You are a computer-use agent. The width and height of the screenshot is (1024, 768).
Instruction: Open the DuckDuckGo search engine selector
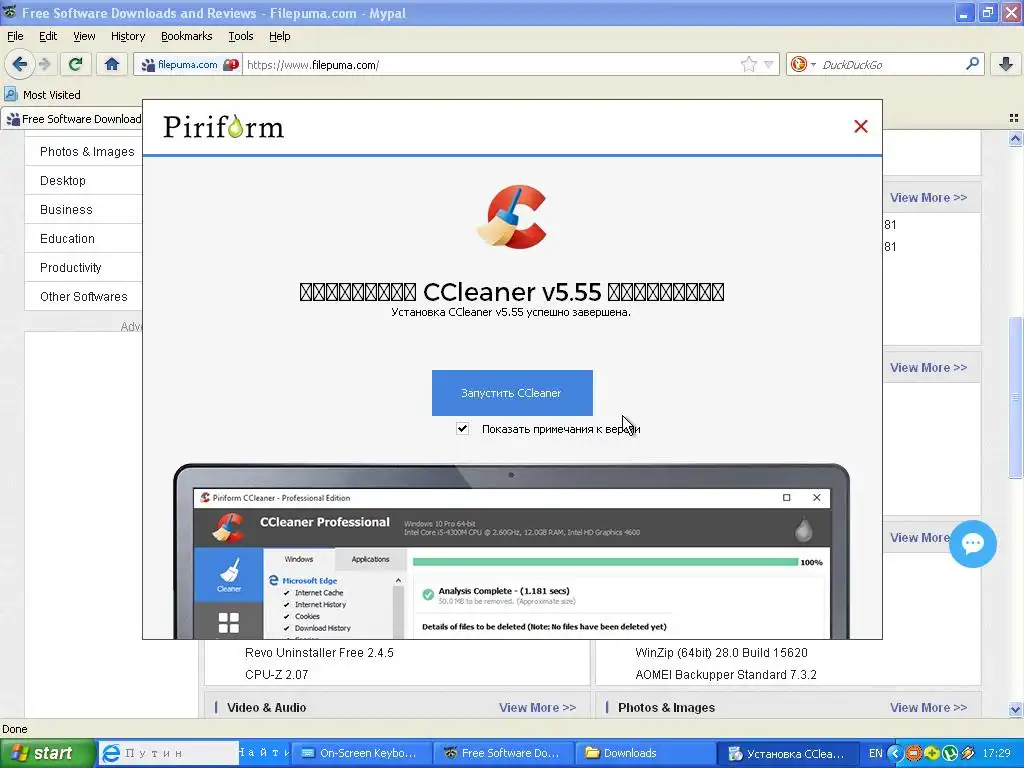coord(803,64)
